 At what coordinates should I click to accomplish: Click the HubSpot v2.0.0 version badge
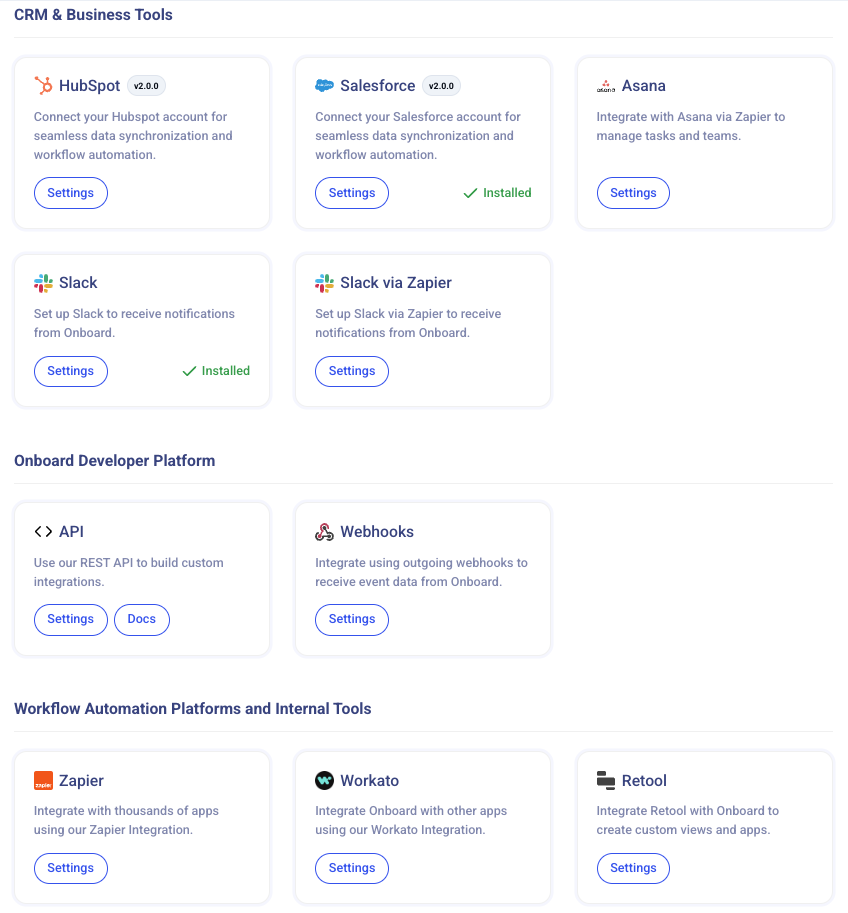(147, 86)
